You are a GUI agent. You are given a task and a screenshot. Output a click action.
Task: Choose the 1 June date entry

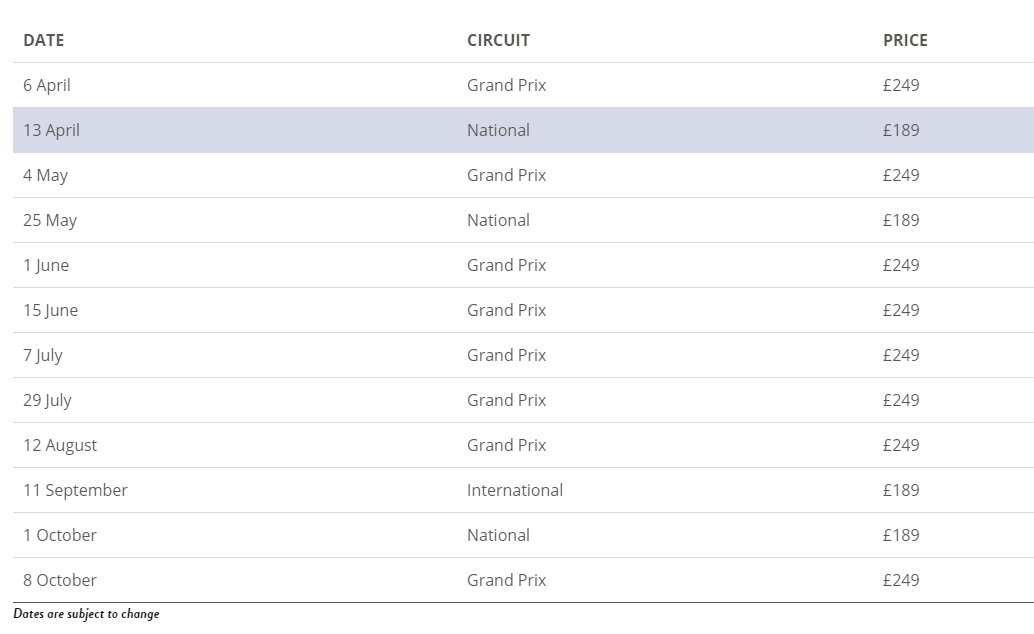click(46, 265)
